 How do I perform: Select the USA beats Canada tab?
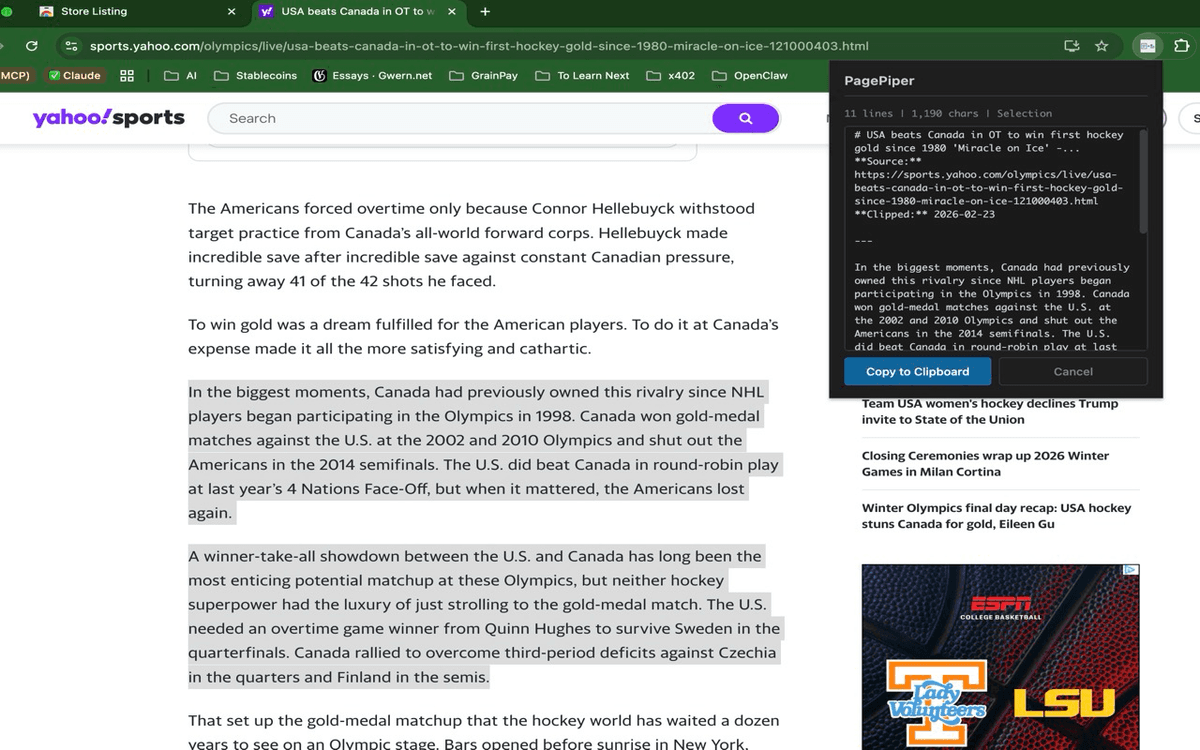click(340, 12)
